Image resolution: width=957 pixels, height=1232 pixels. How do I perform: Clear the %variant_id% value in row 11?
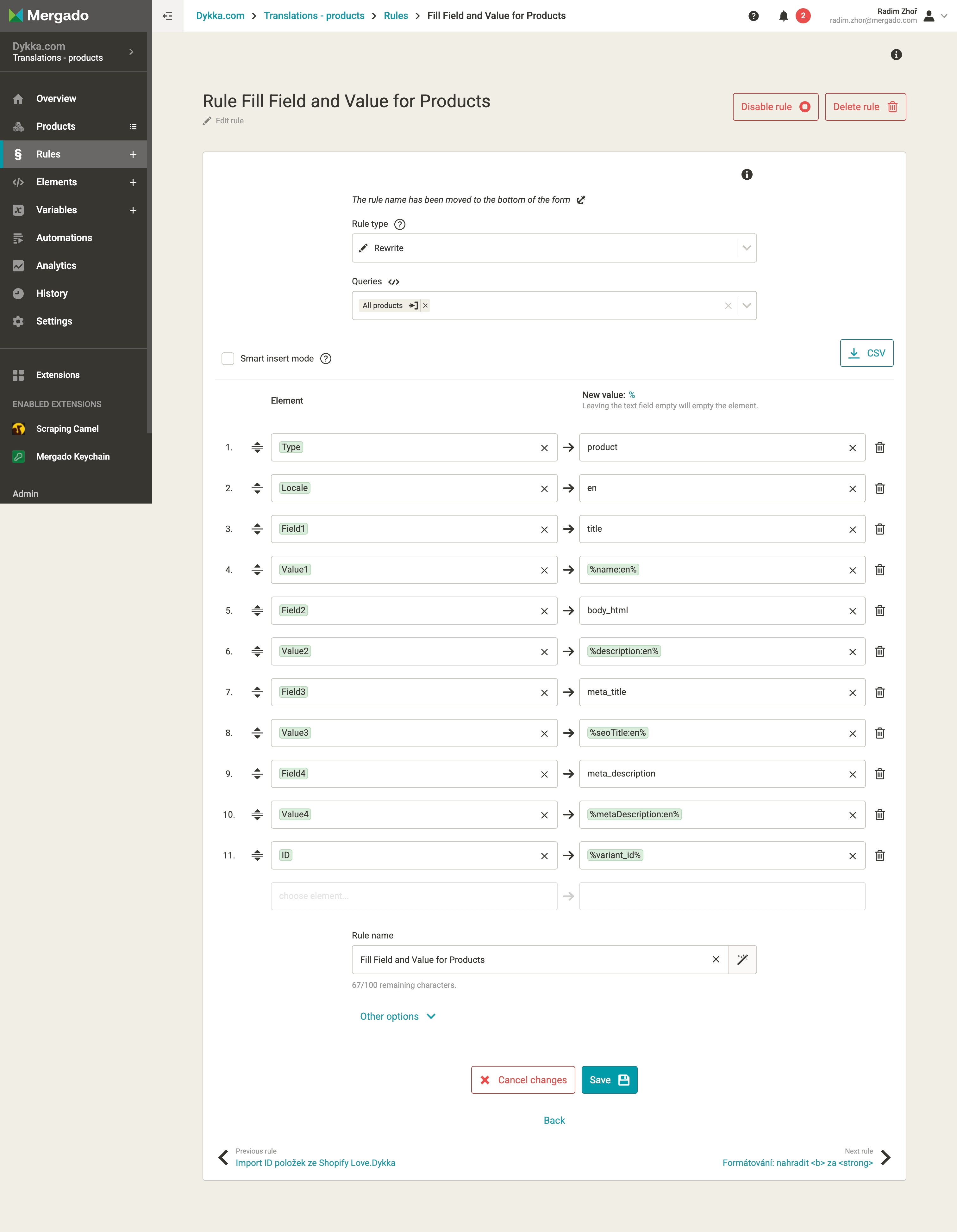click(x=852, y=856)
